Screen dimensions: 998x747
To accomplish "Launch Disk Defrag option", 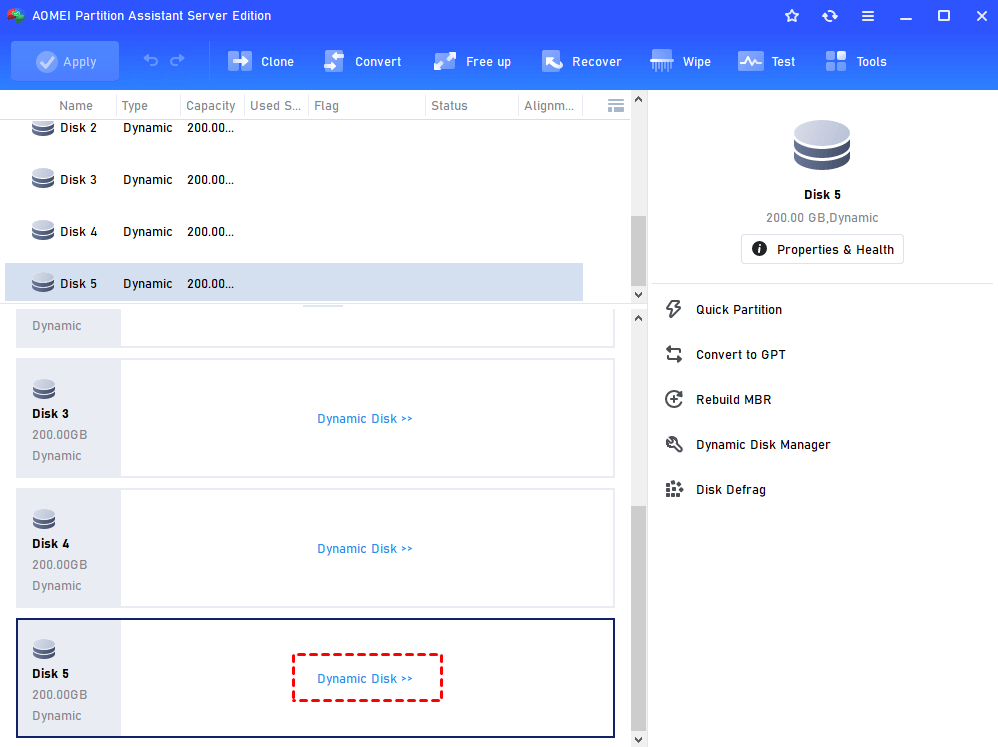I will click(x=731, y=490).
